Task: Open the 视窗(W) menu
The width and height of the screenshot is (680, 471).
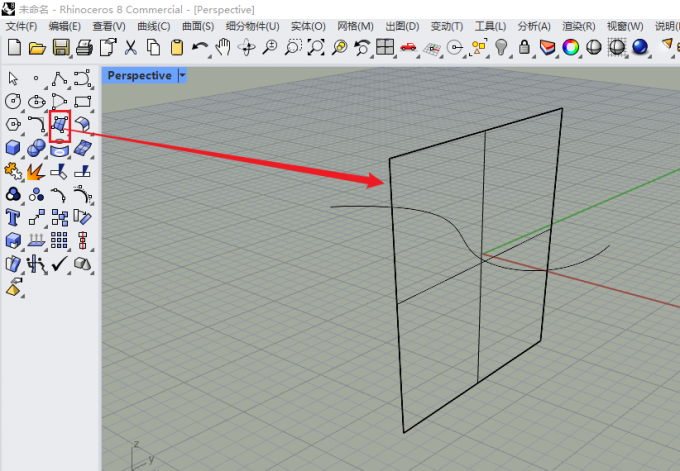Action: coord(625,26)
